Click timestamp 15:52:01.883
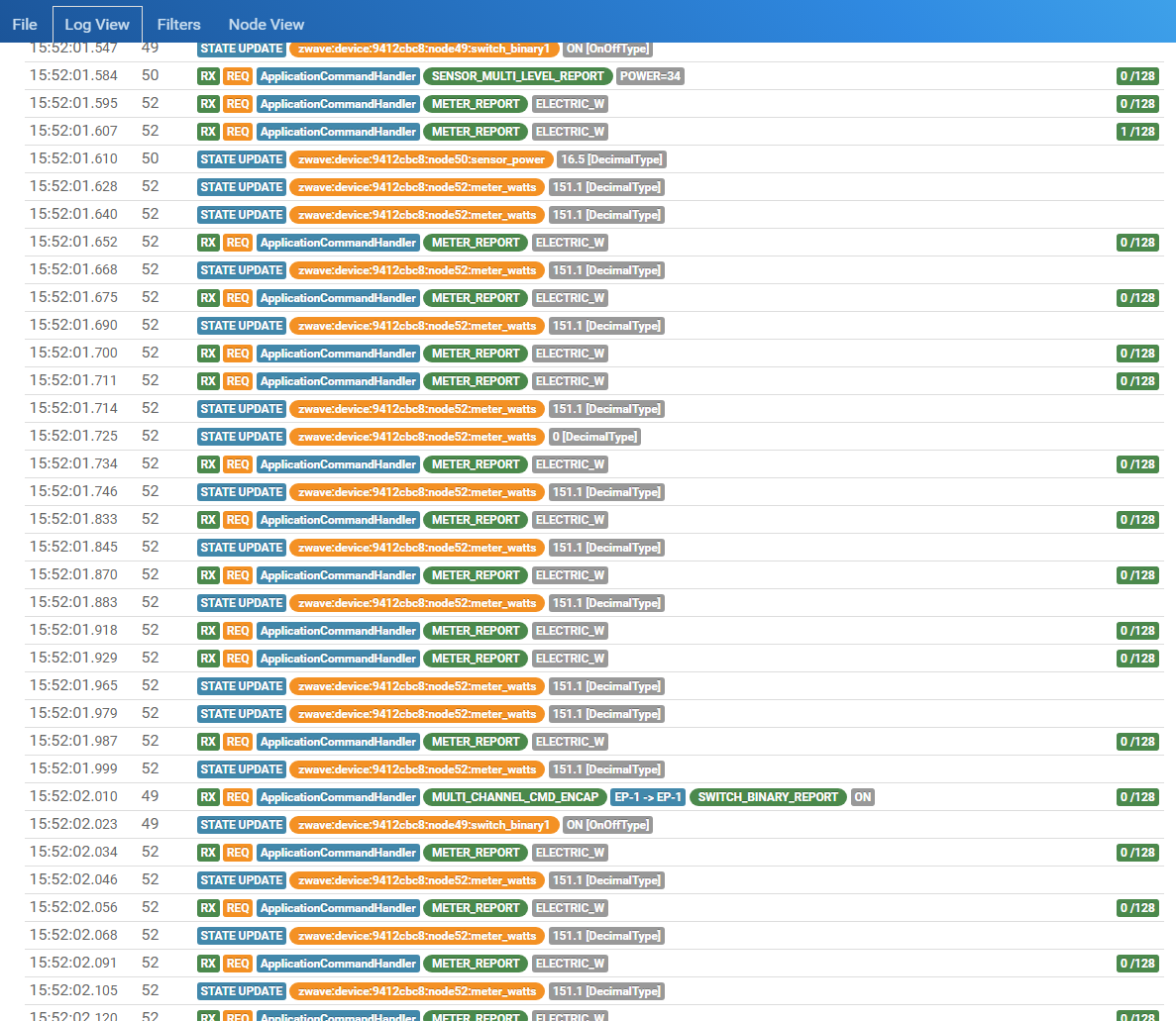 click(x=73, y=603)
